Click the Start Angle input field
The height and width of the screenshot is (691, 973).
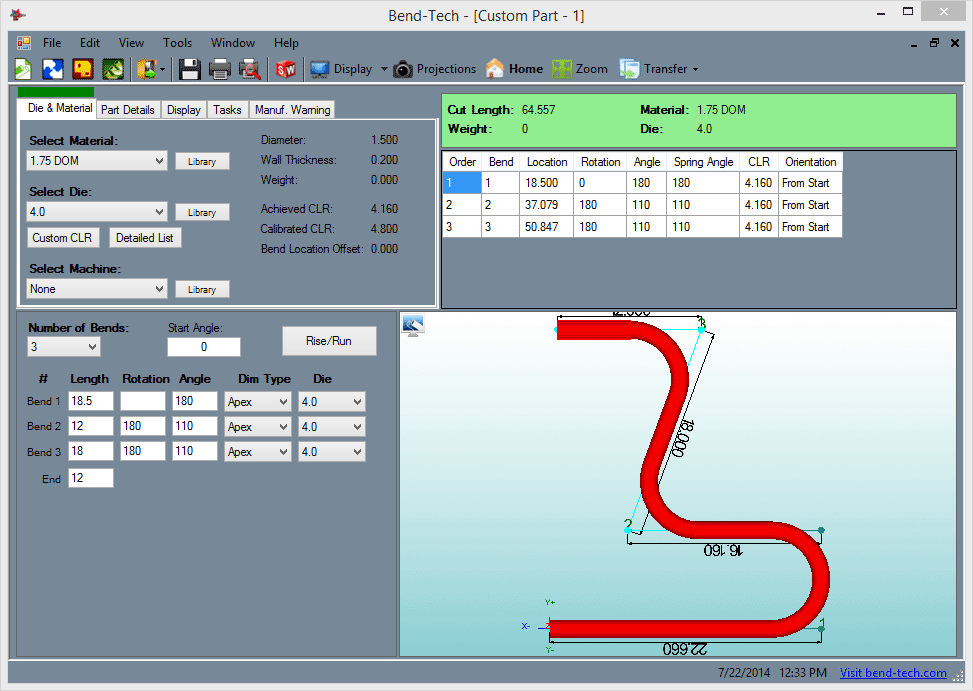203,347
